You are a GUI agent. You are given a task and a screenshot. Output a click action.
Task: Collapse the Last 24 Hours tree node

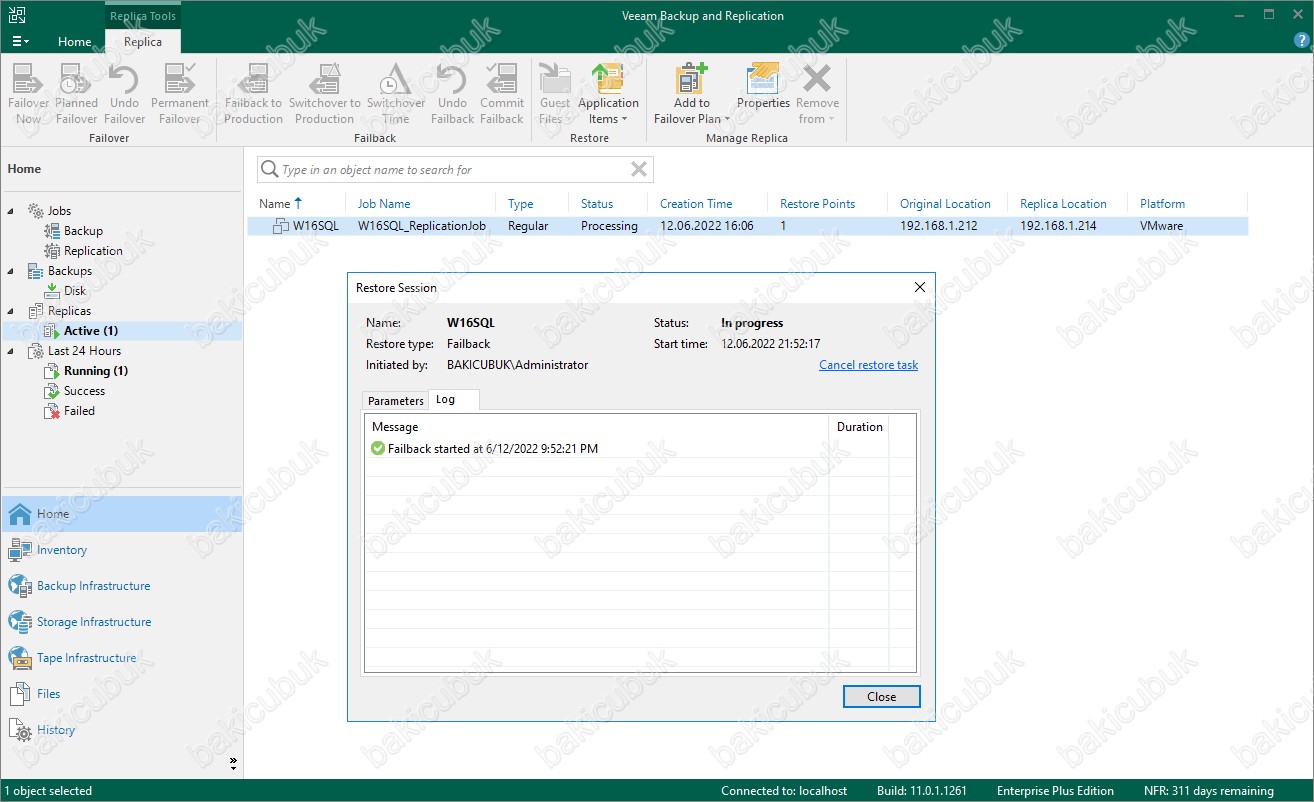(11, 351)
